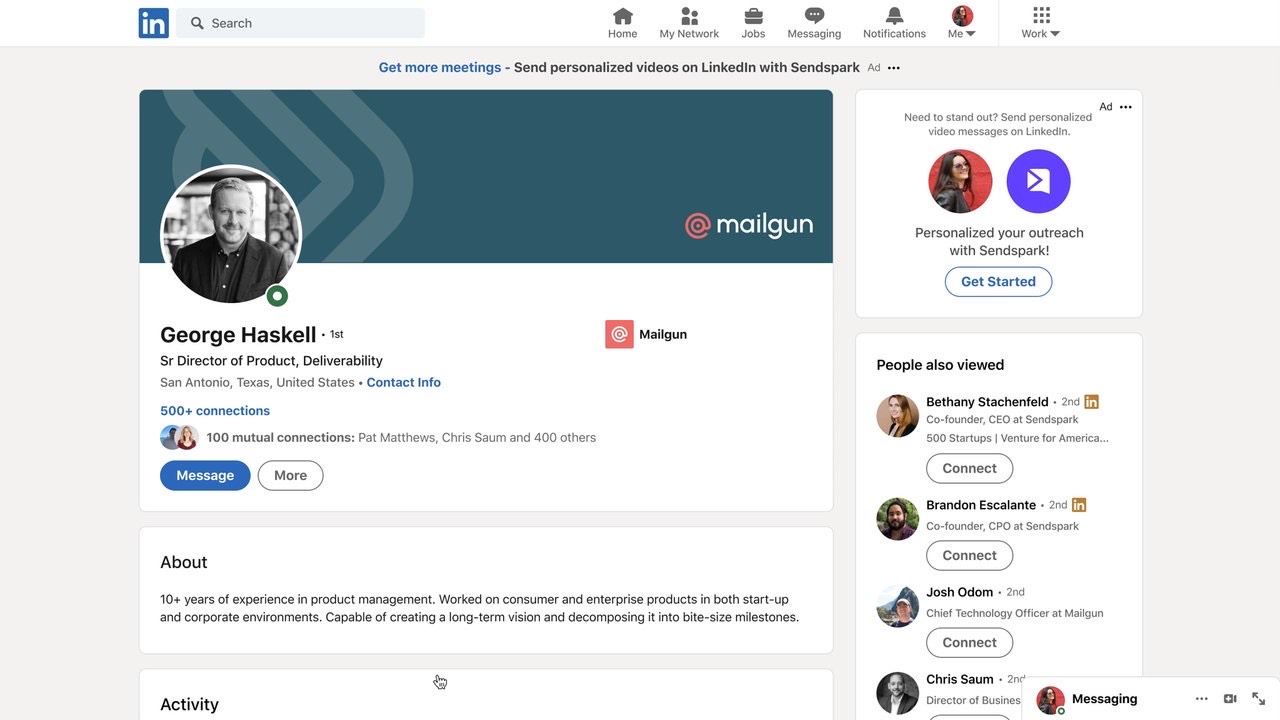Open top banner ad options ellipsis
1280x720 pixels.
(x=894, y=68)
